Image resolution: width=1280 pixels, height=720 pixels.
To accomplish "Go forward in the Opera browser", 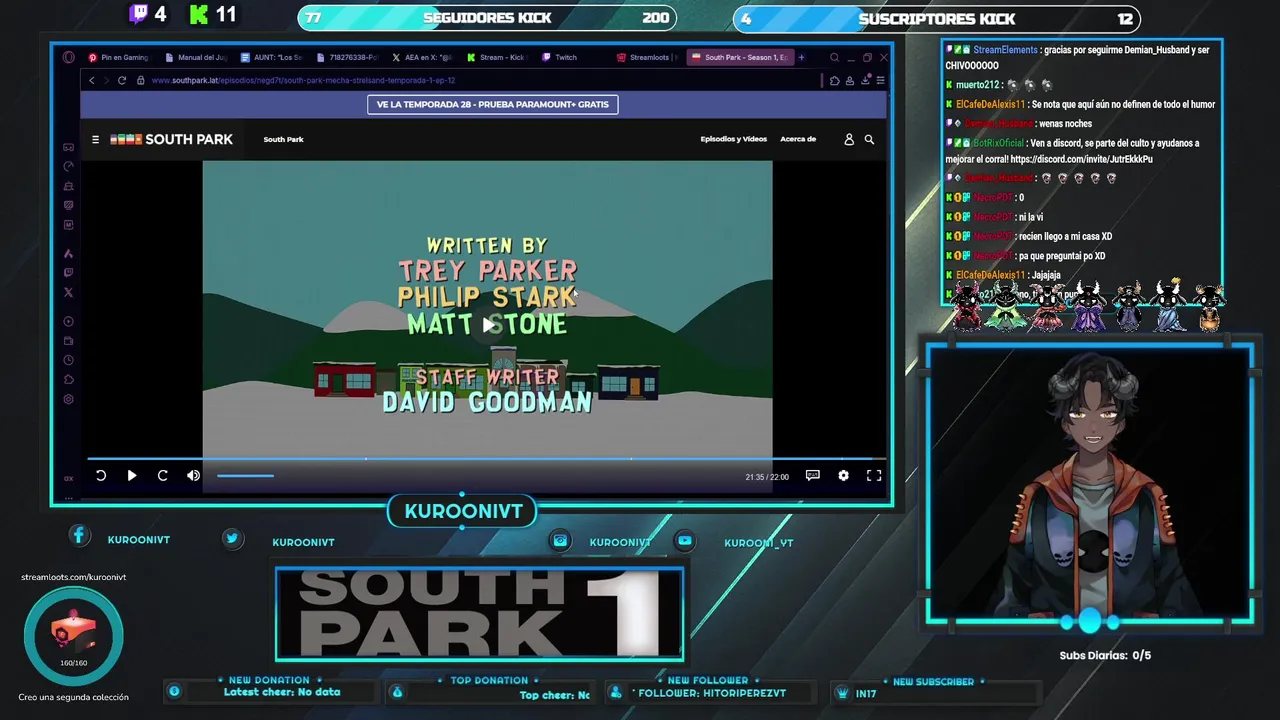I will click(x=106, y=80).
